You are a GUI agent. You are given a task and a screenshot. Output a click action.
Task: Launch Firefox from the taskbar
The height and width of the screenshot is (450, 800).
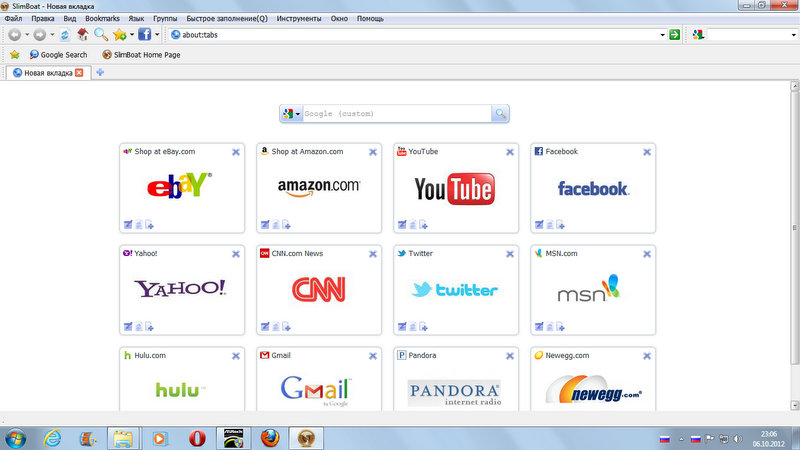point(270,438)
